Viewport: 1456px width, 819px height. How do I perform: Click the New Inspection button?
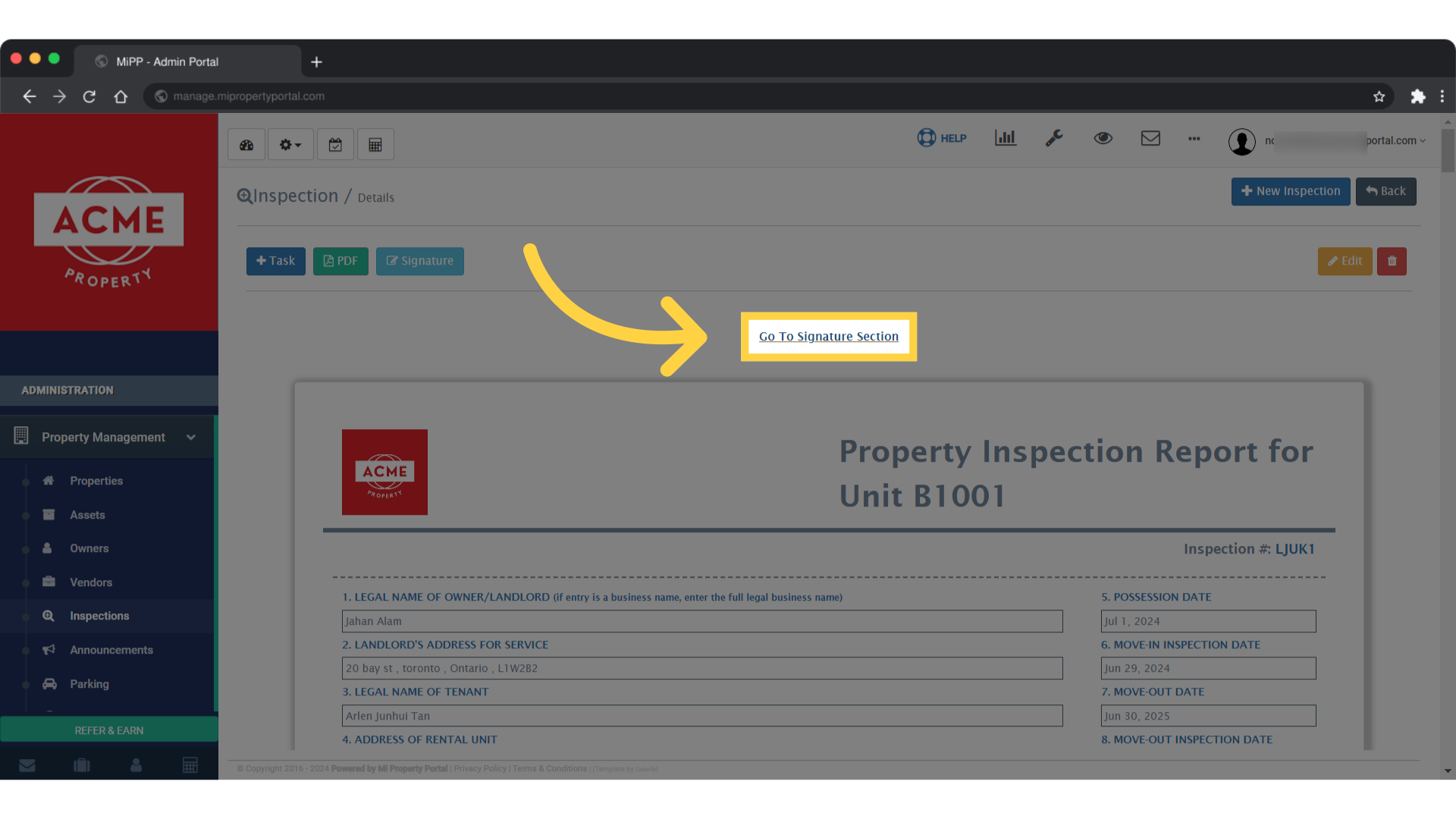(1290, 191)
